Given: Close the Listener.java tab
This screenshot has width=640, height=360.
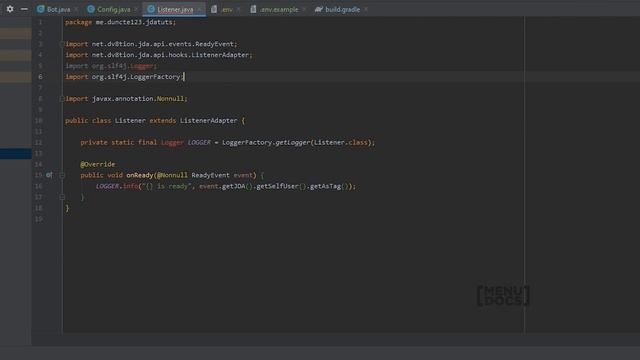Looking at the screenshot, I should coord(200,9).
